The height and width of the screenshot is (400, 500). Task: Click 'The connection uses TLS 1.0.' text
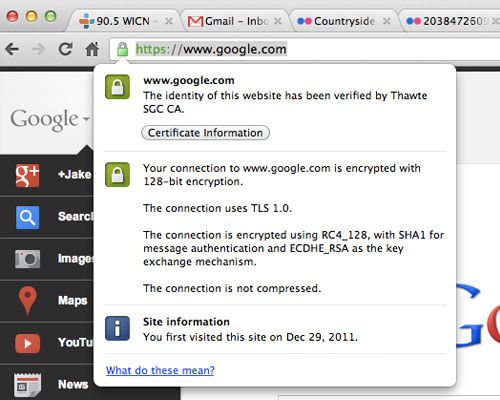point(217,208)
